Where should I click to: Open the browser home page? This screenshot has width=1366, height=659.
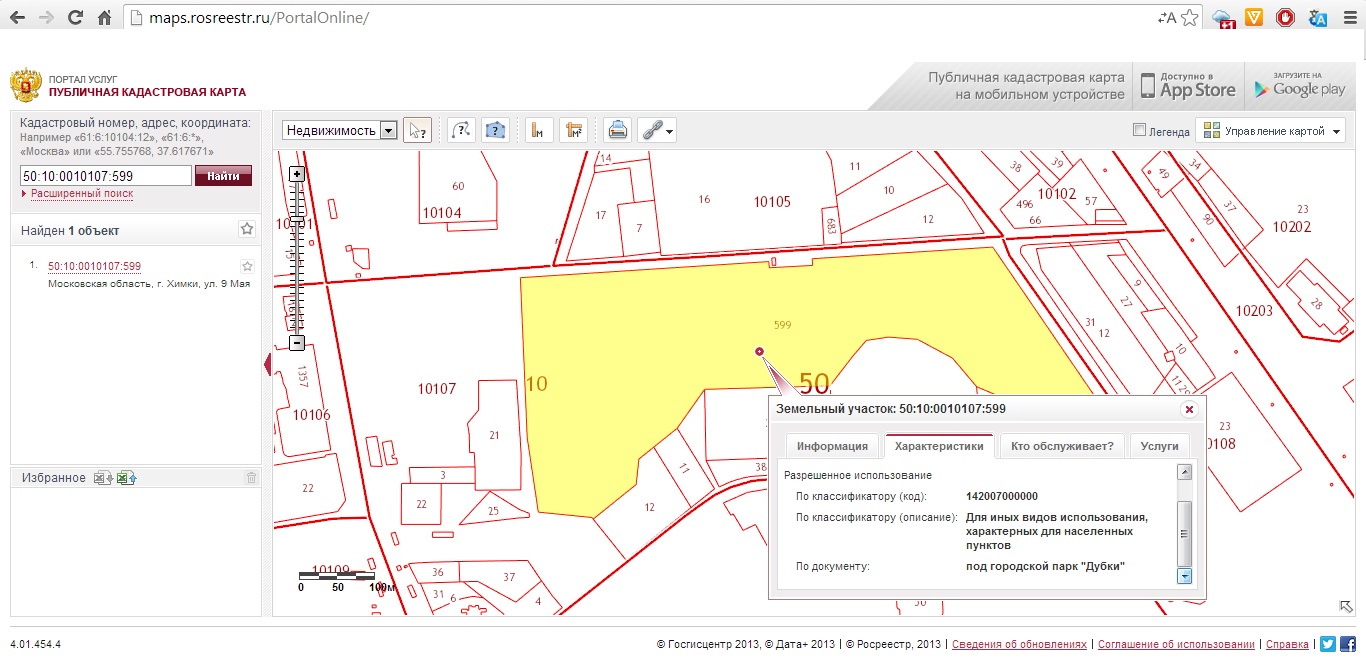104,18
